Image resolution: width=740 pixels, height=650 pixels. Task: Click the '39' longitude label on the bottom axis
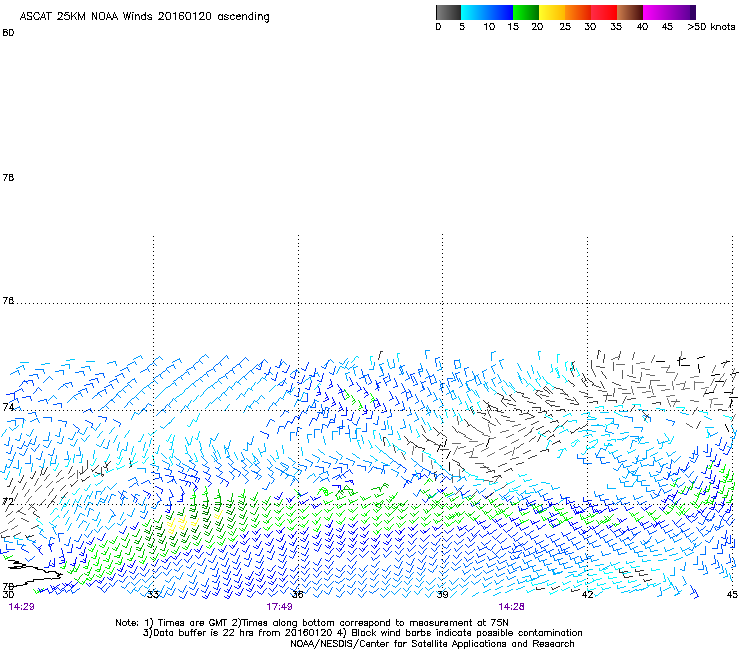pyautogui.click(x=442, y=594)
